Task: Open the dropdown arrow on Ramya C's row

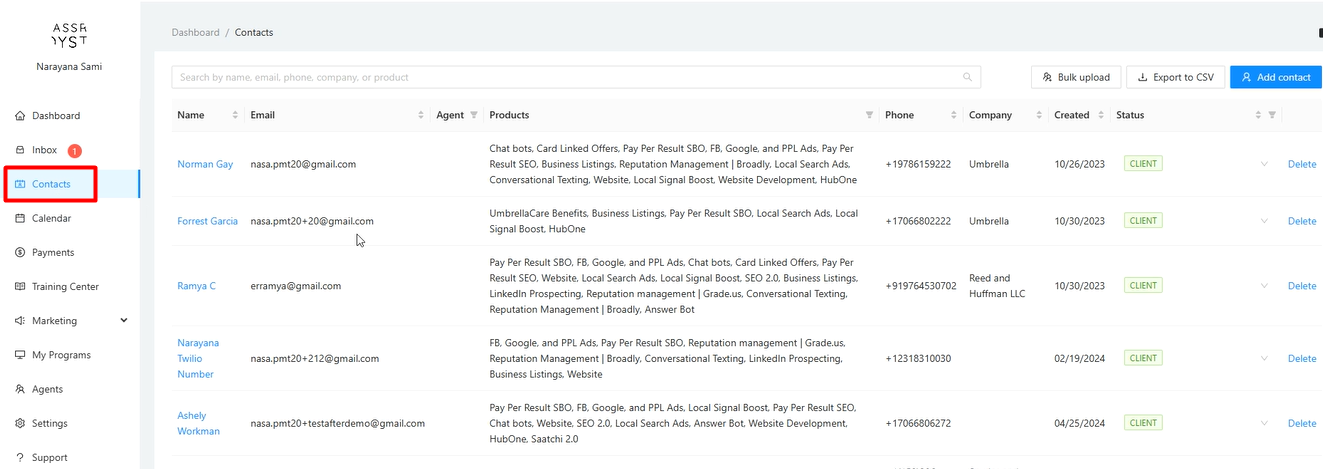Action: (1264, 286)
